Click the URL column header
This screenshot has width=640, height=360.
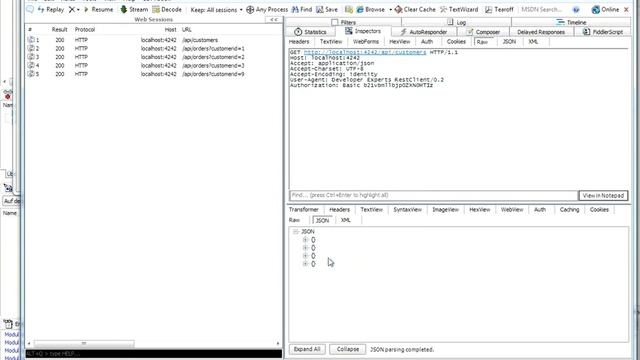click(x=187, y=29)
